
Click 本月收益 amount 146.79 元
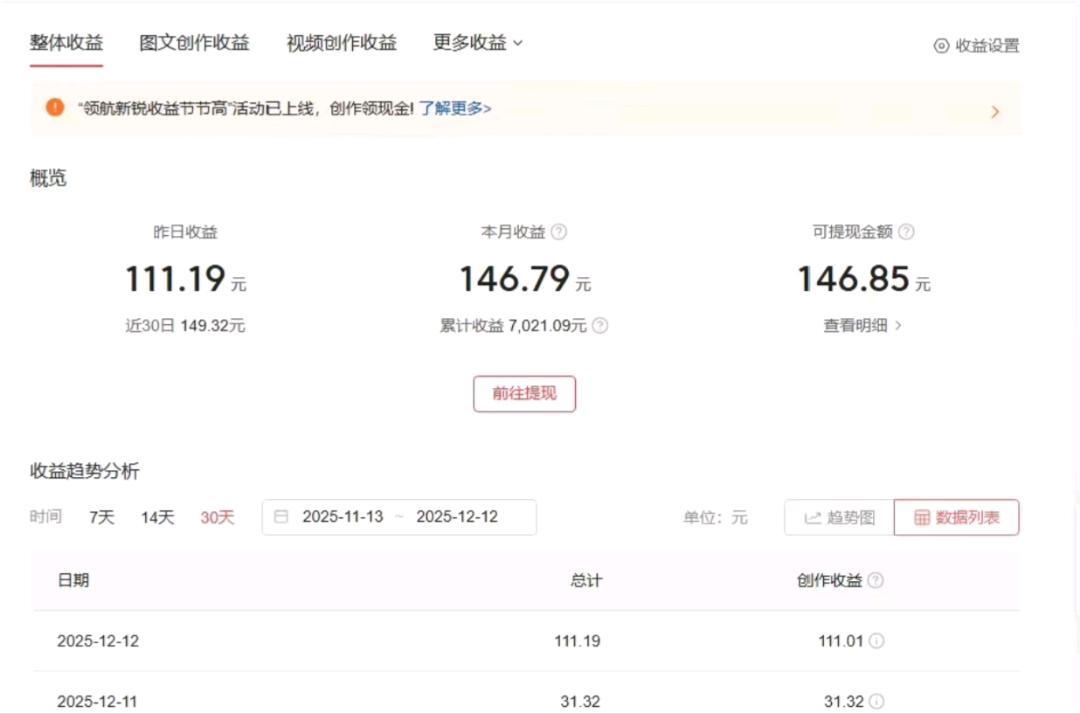pyautogui.click(x=525, y=279)
